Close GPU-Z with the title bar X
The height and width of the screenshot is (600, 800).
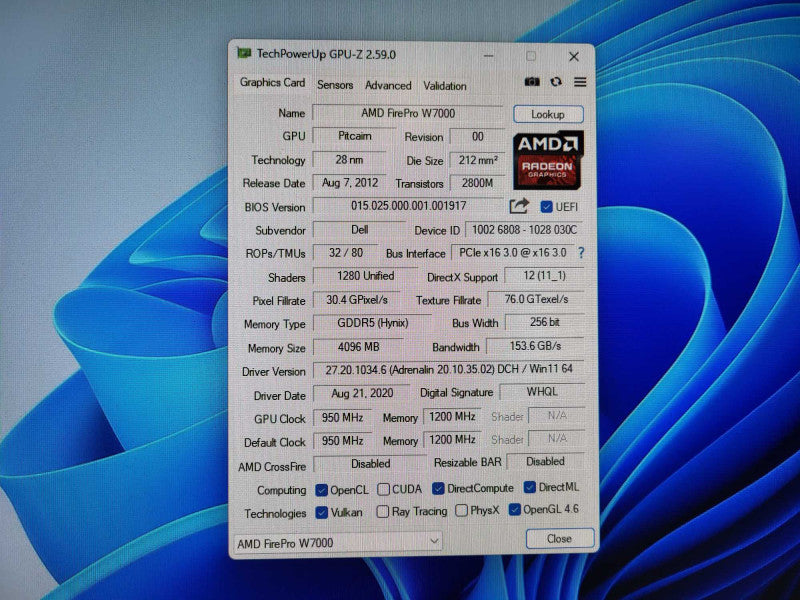click(574, 57)
